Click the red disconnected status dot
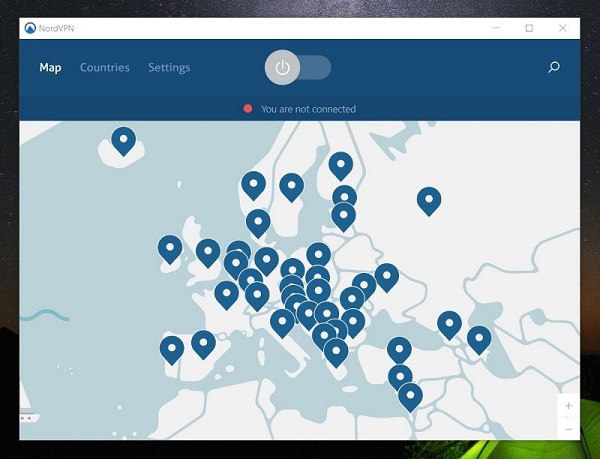The width and height of the screenshot is (600, 459). [x=248, y=109]
